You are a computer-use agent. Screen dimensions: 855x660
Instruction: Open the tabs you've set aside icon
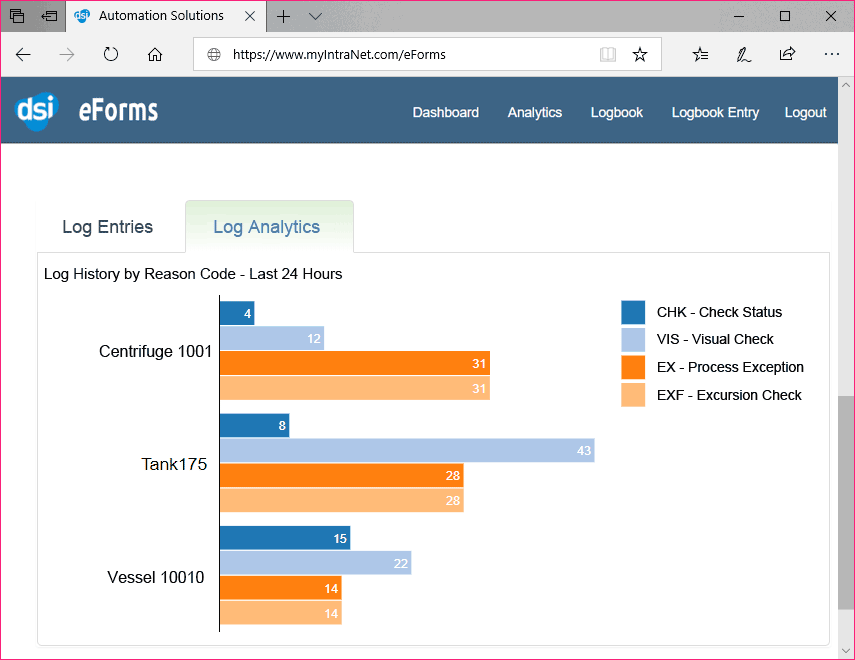click(17, 16)
